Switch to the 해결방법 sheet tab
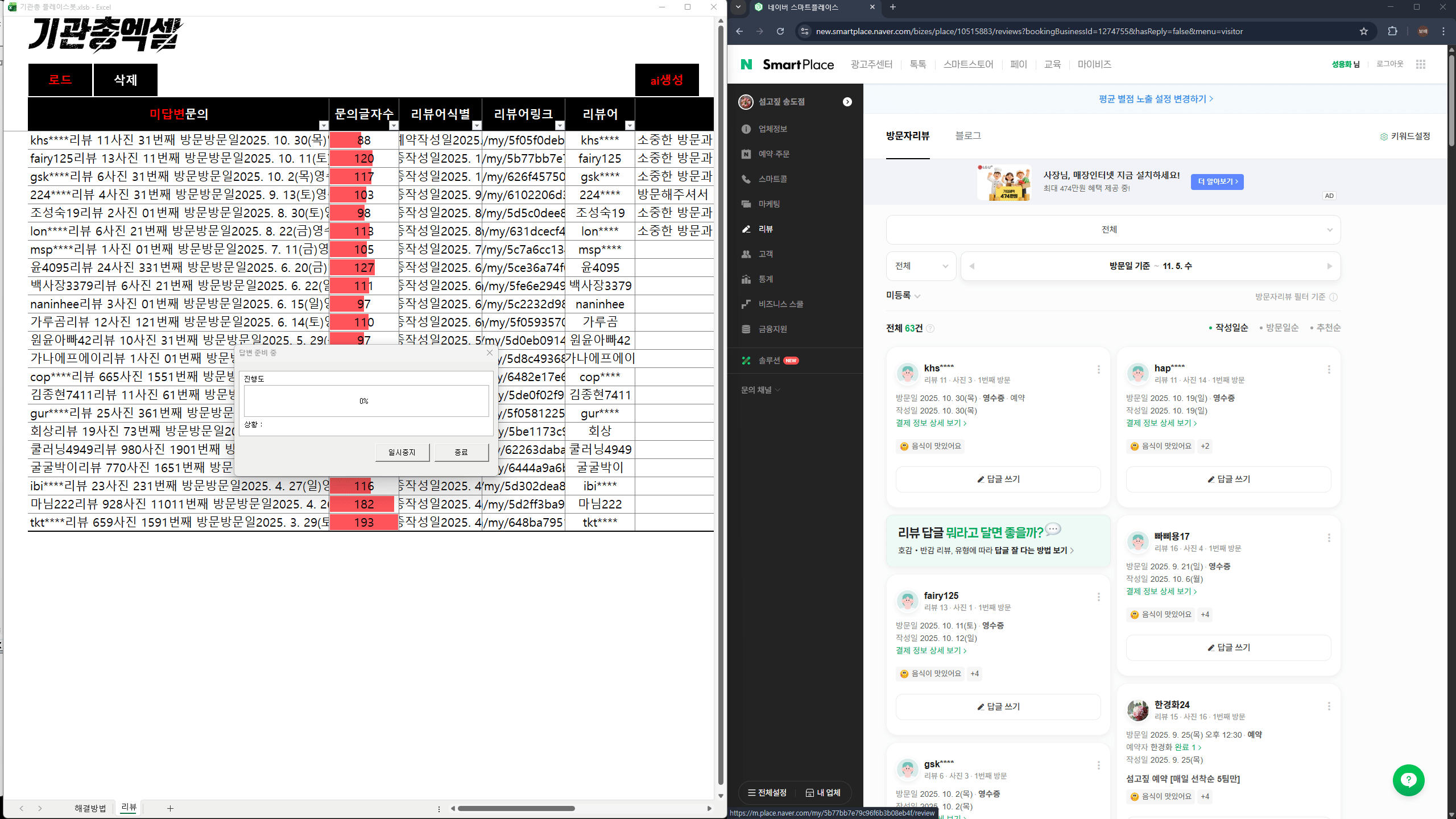Screen dimensions: 1456x819 tap(90, 808)
